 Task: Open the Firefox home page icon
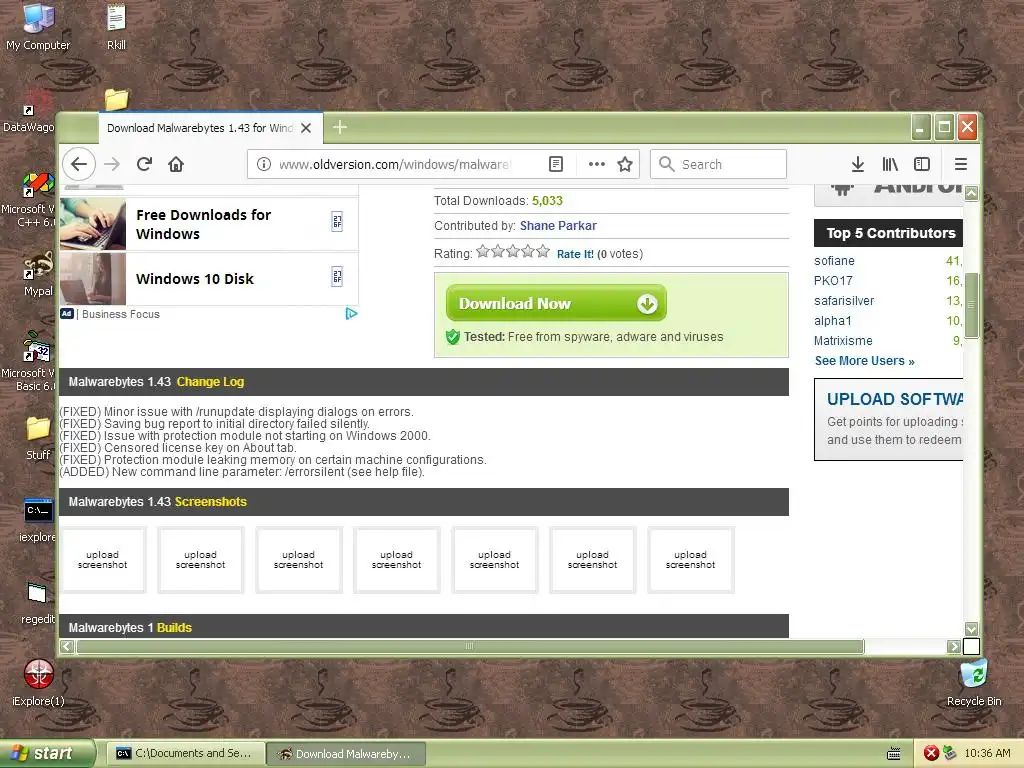(176, 164)
